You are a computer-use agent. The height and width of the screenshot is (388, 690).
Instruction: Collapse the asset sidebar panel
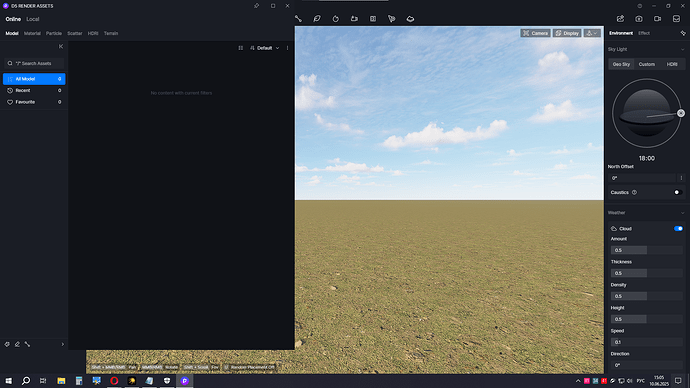tap(61, 47)
